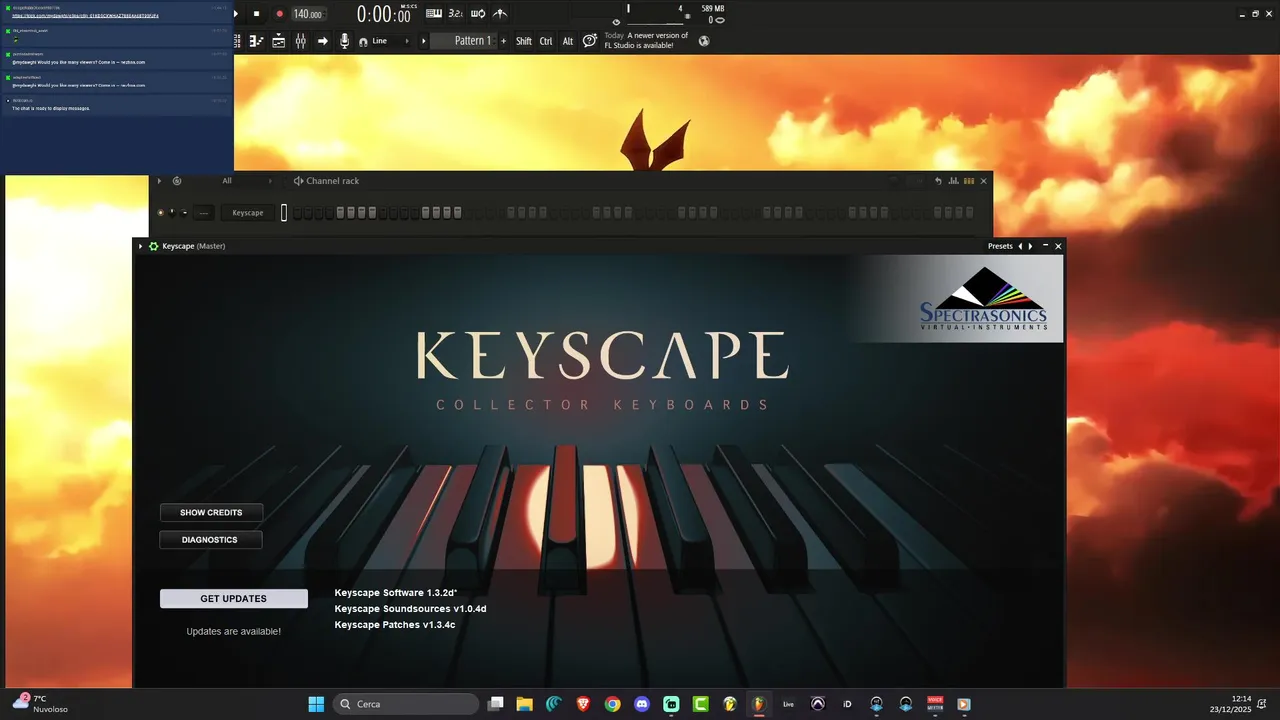
Task: Click Keyscape Software 1.3.2d version text
Action: click(x=396, y=593)
